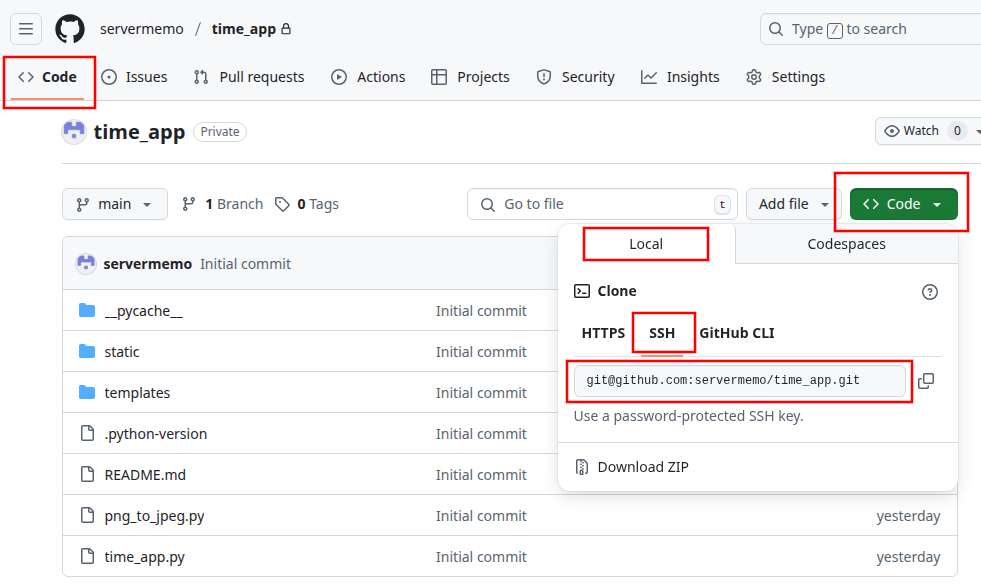Click the repository avatar beside time_app title
The height and width of the screenshot is (585, 981).
click(74, 132)
